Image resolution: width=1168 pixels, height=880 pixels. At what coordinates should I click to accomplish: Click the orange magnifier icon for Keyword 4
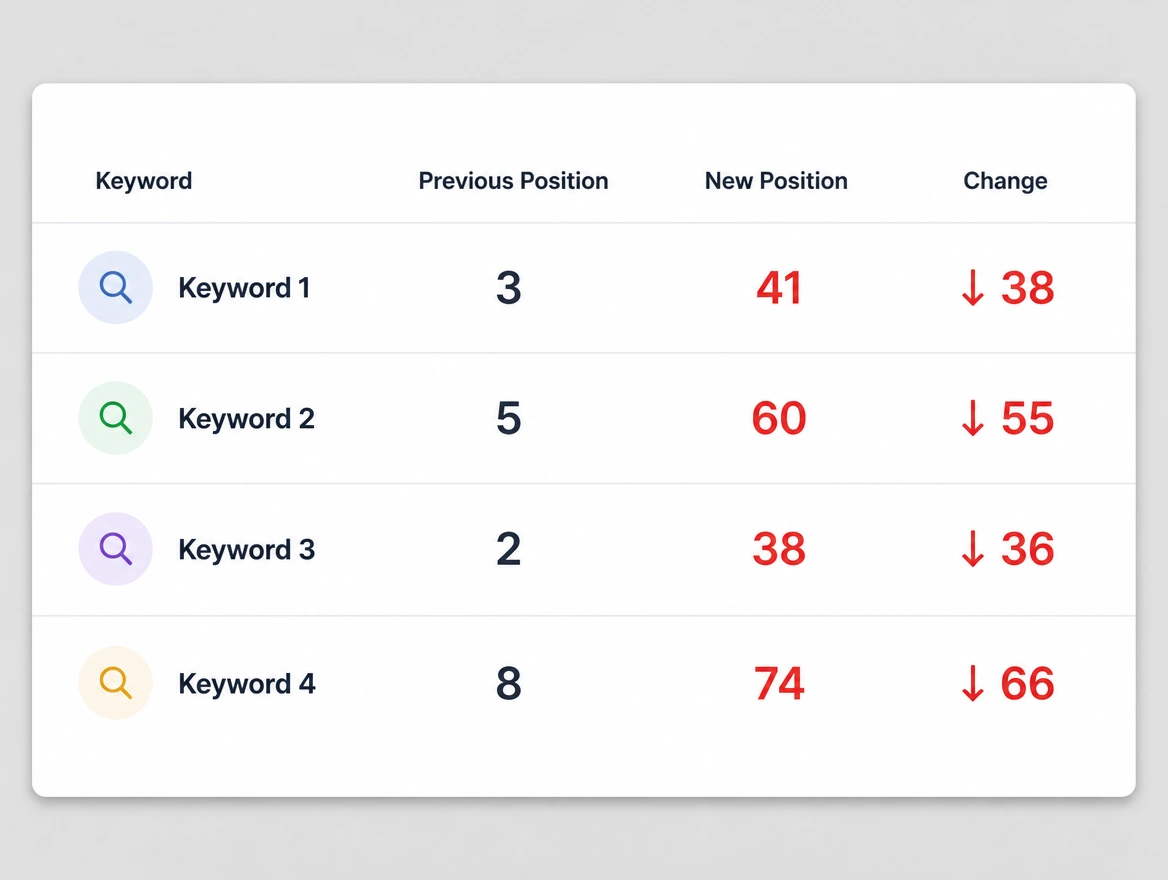(115, 683)
